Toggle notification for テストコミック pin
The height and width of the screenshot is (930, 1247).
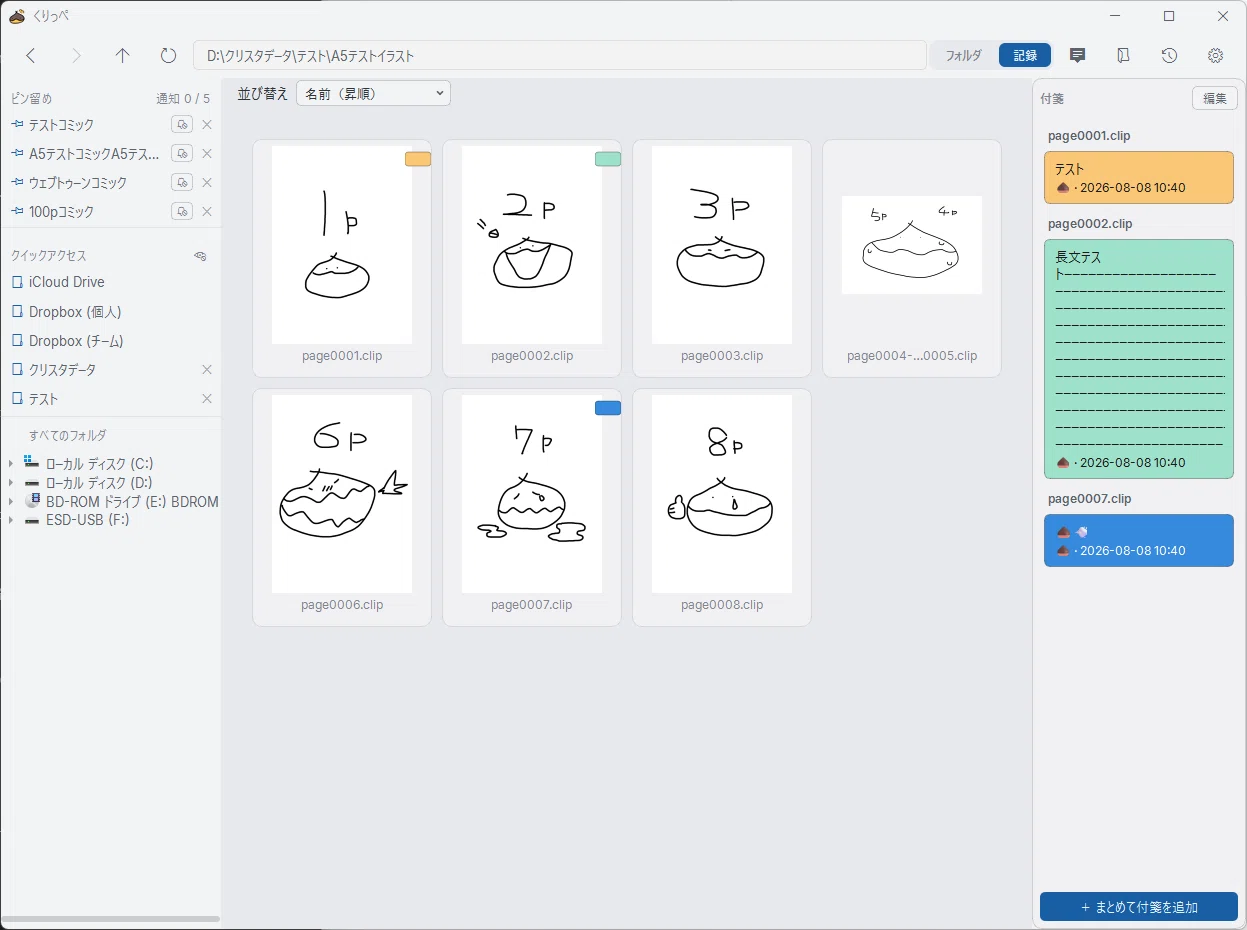point(181,125)
